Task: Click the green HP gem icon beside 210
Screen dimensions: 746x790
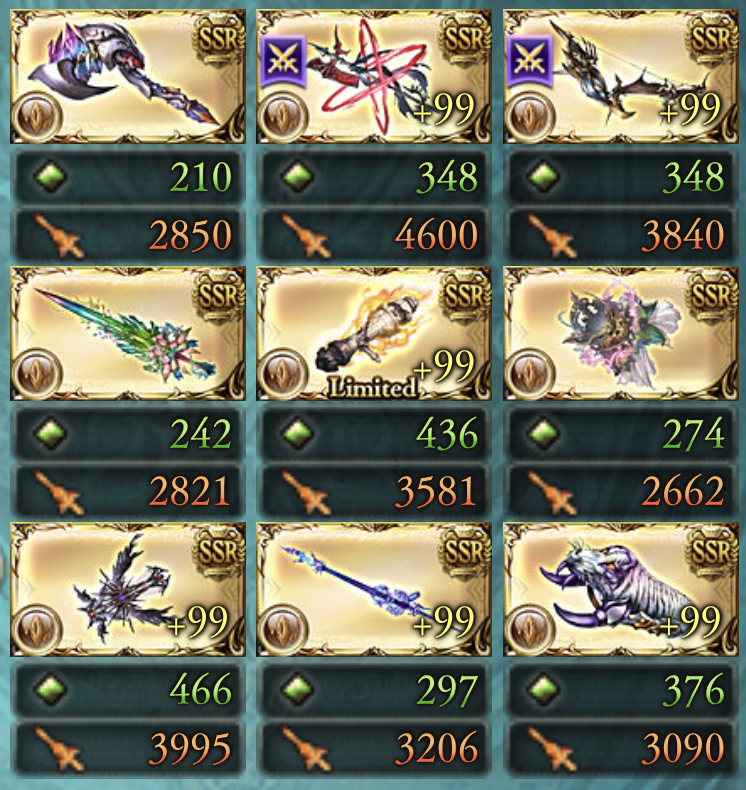Action: coord(50,177)
